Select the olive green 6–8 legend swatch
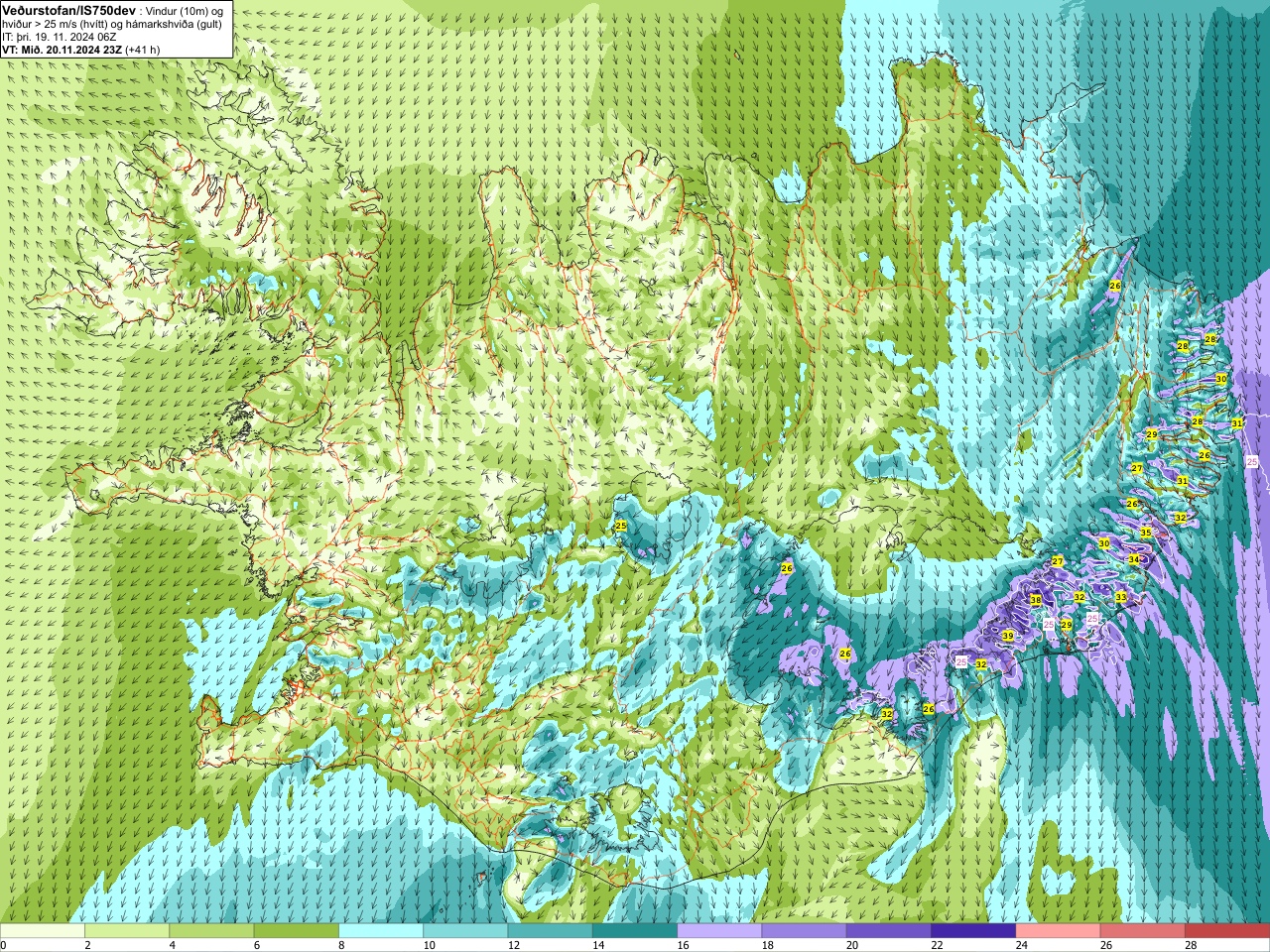 coord(296,931)
